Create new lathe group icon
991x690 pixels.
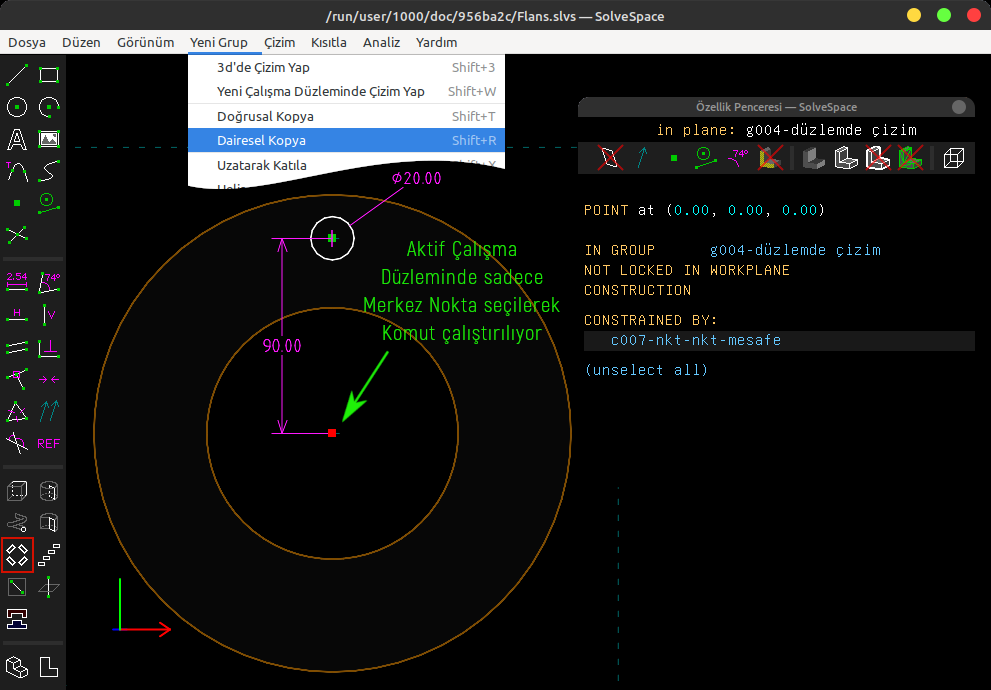[49, 491]
